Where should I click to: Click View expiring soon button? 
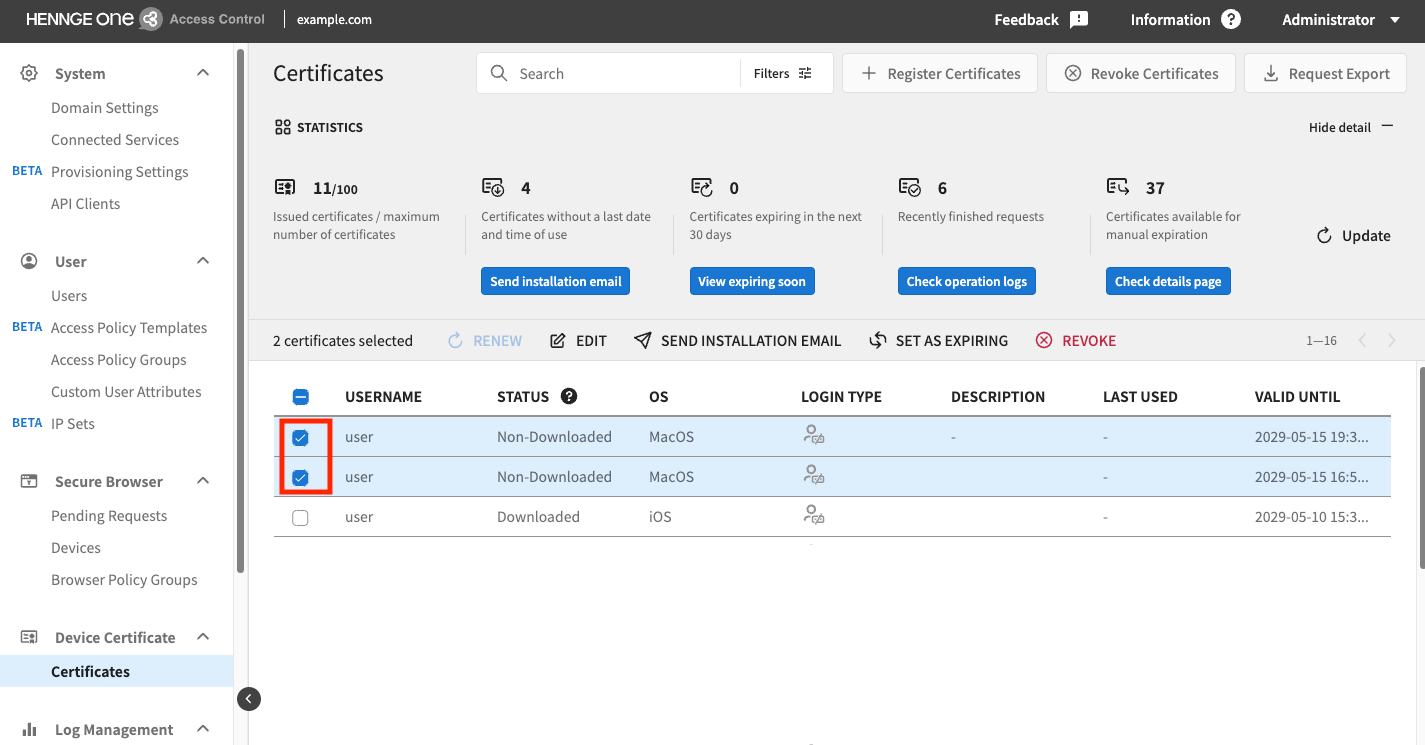pyautogui.click(x=752, y=281)
